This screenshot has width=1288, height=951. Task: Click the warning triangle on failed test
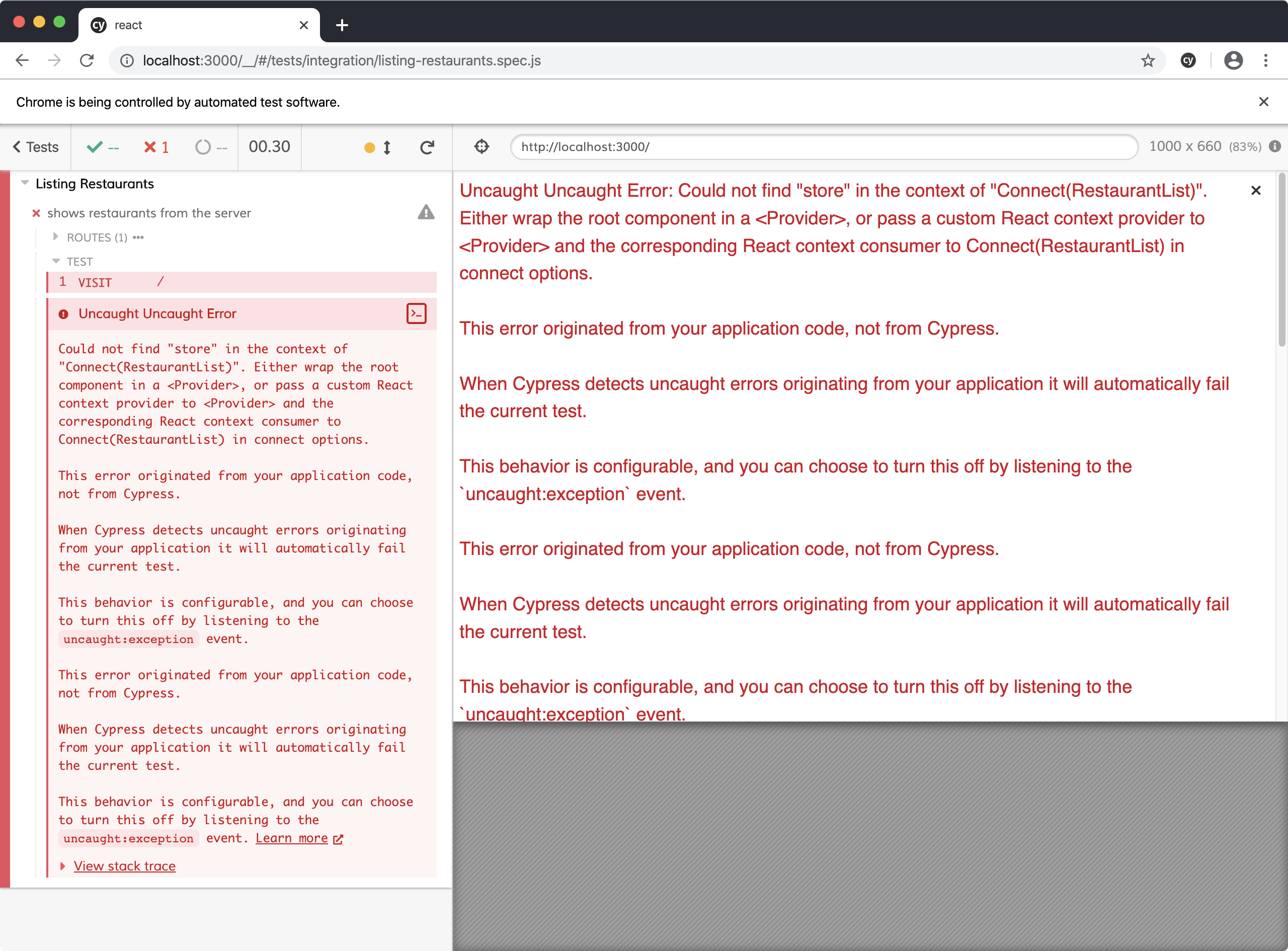pyautogui.click(x=426, y=212)
